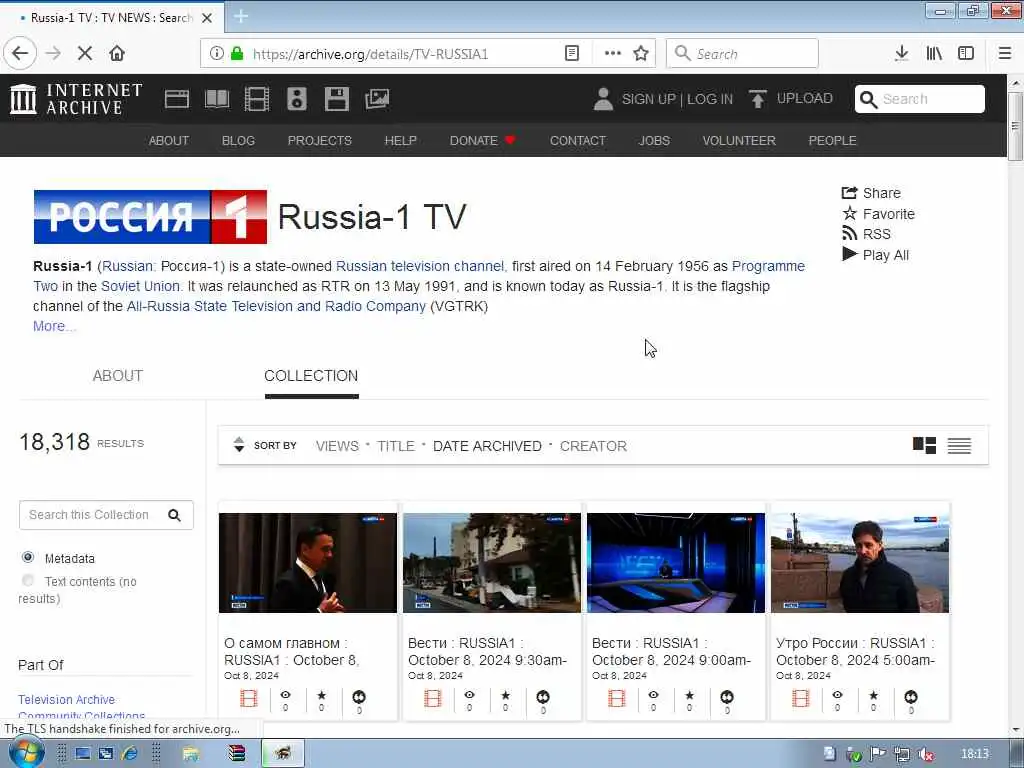
Task: Open the browser home page
Action: coord(117,54)
